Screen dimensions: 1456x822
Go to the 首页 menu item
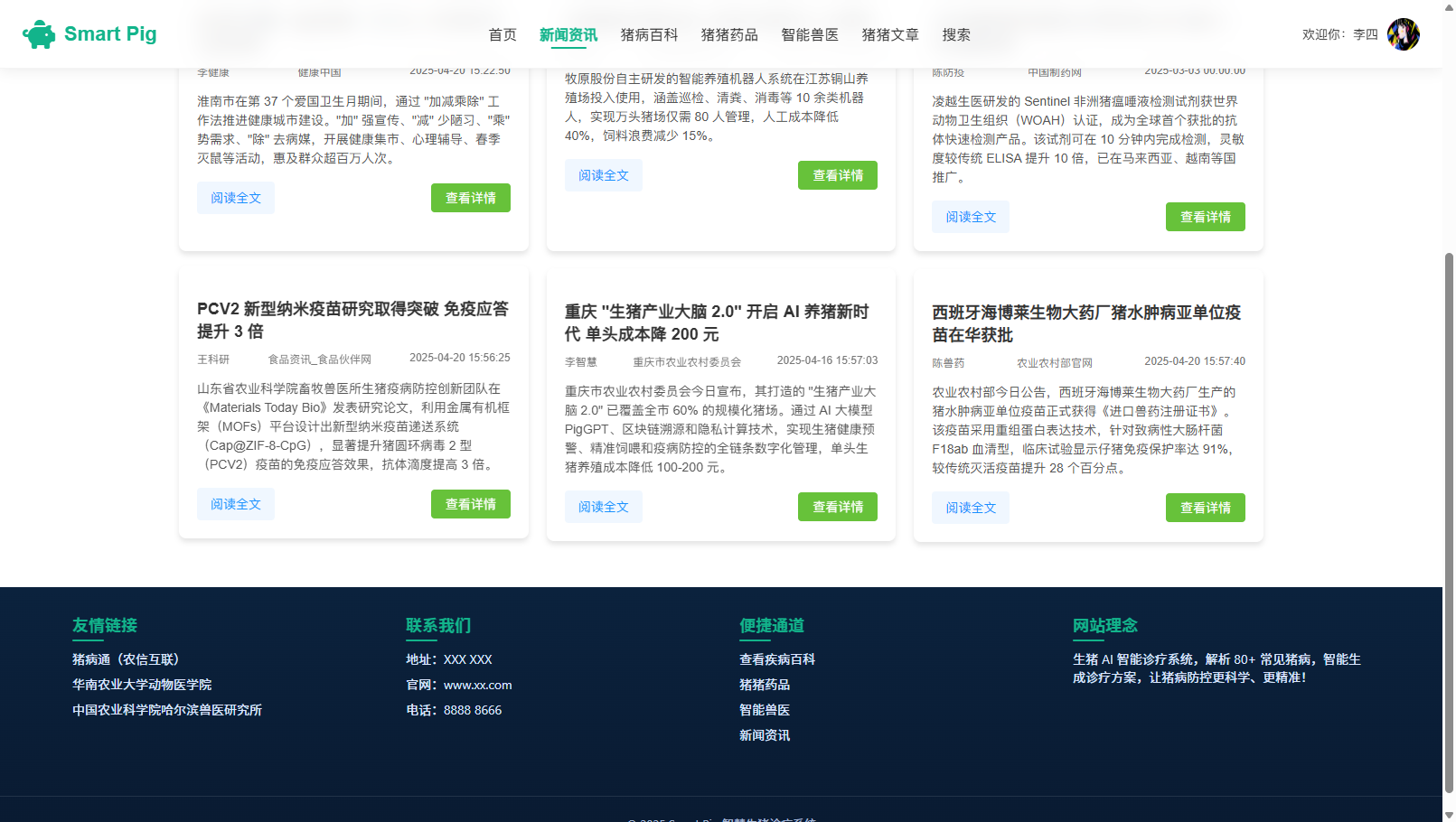[503, 34]
